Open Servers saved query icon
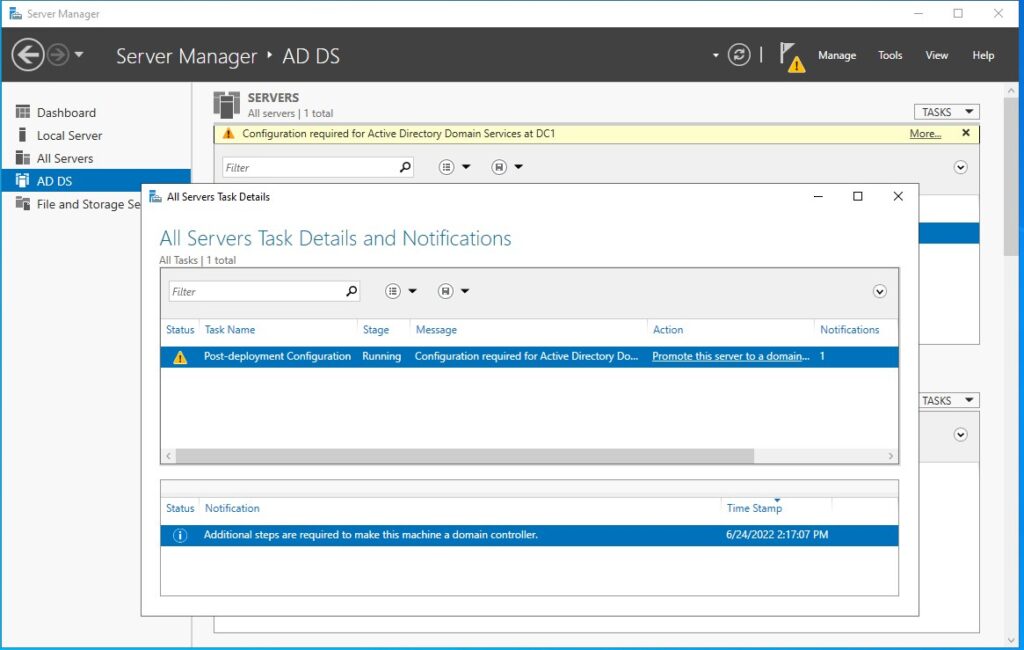 (499, 167)
